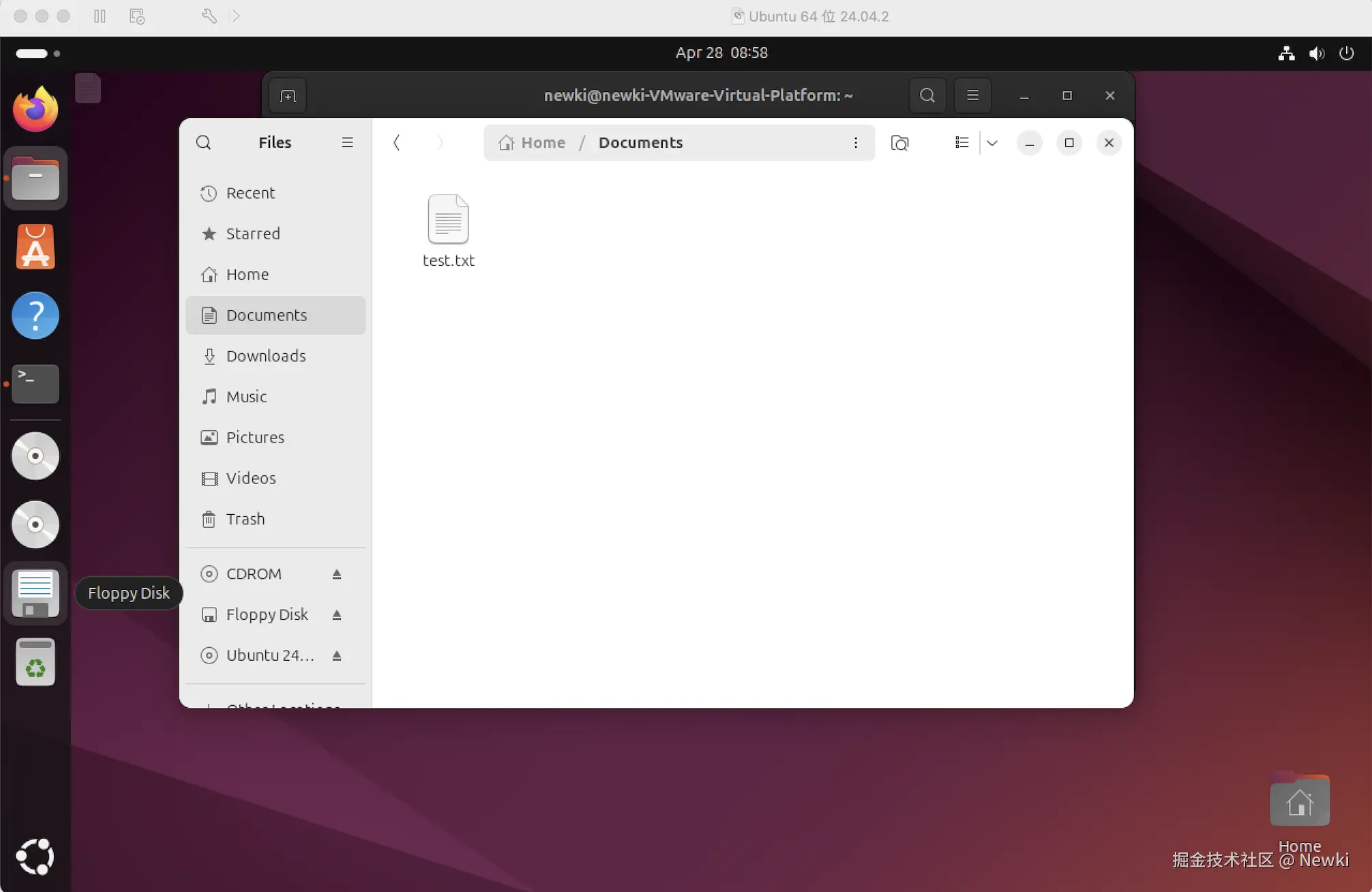Launch Firefox from the dock
This screenshot has width=1372, height=892.
click(35, 109)
